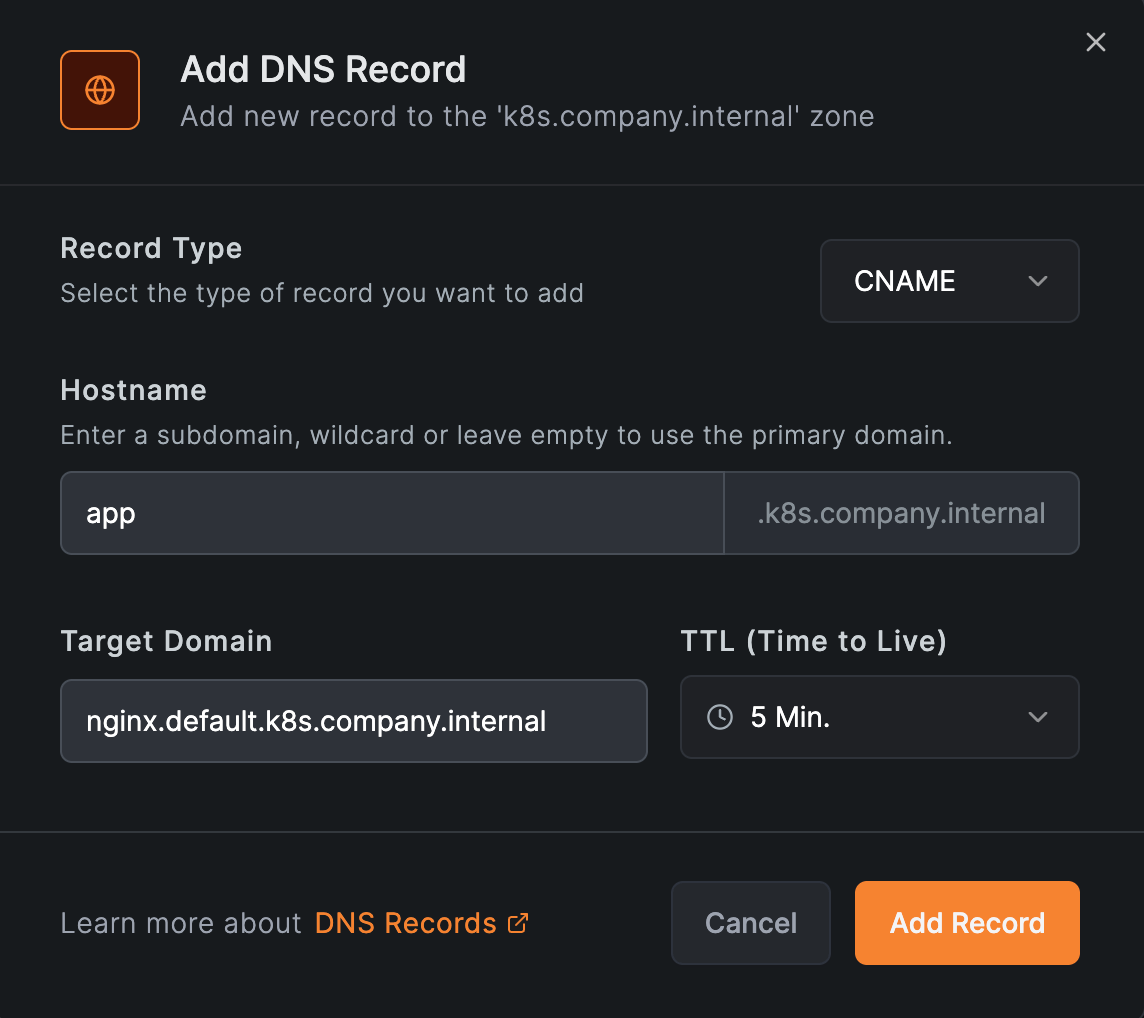The height and width of the screenshot is (1018, 1144).
Task: Edit the Target Domain input field
Action: pos(354,721)
